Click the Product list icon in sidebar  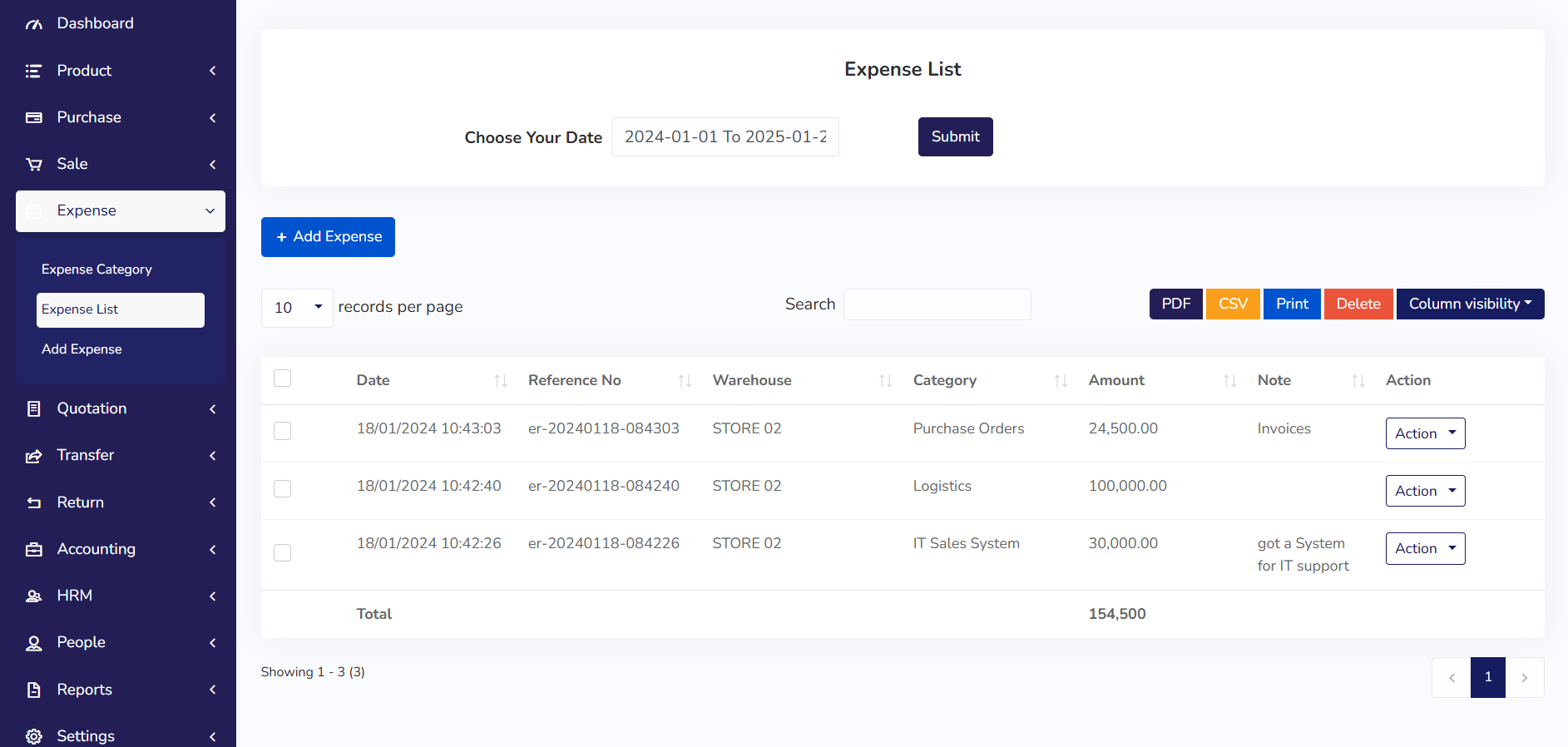point(33,72)
